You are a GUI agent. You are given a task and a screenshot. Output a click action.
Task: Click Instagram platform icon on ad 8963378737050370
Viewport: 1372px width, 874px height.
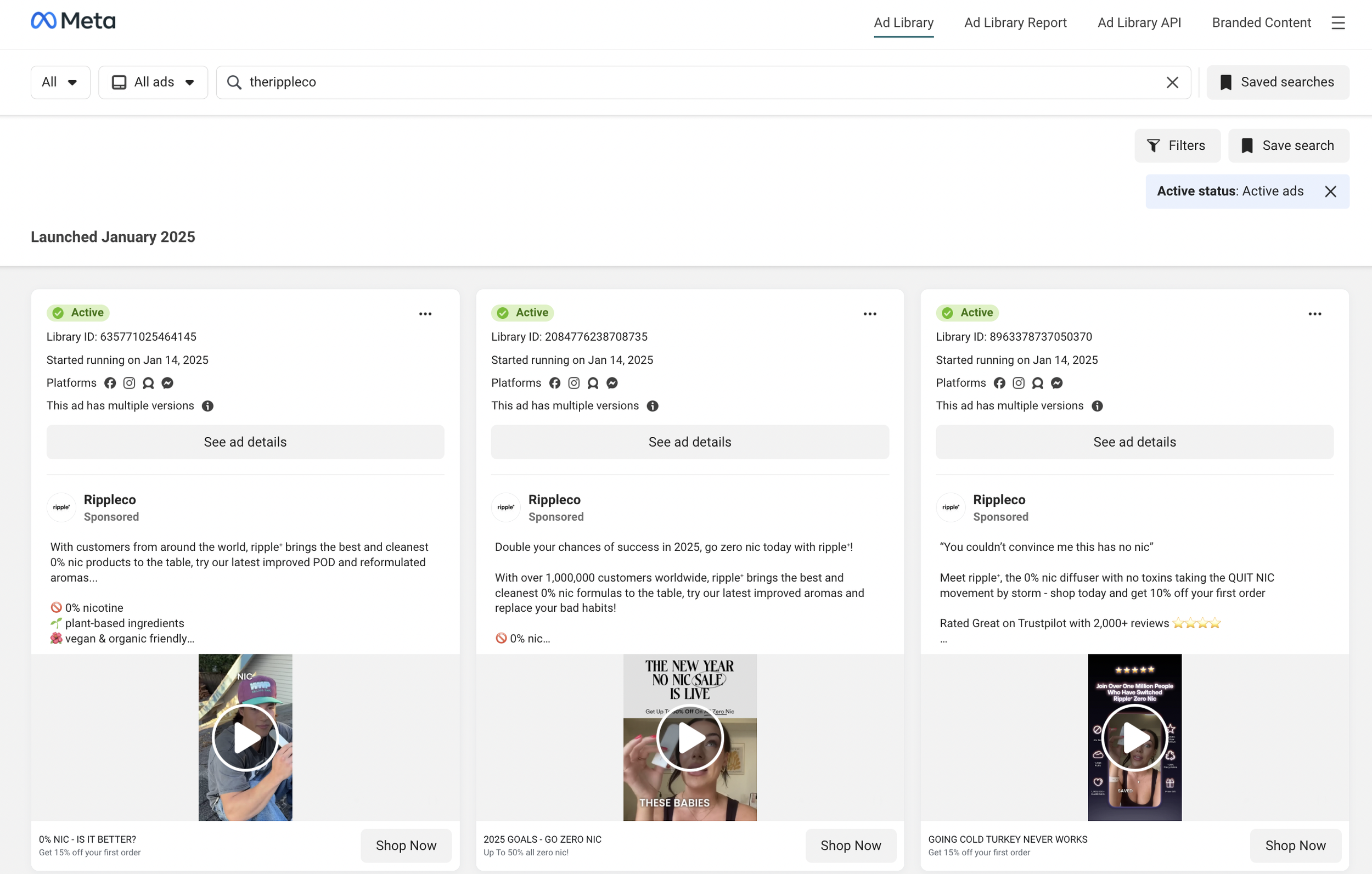1018,384
